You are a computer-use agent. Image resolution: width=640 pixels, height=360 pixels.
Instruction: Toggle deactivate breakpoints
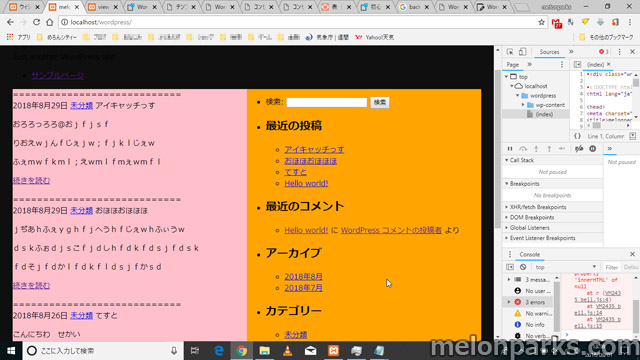[x=579, y=149]
